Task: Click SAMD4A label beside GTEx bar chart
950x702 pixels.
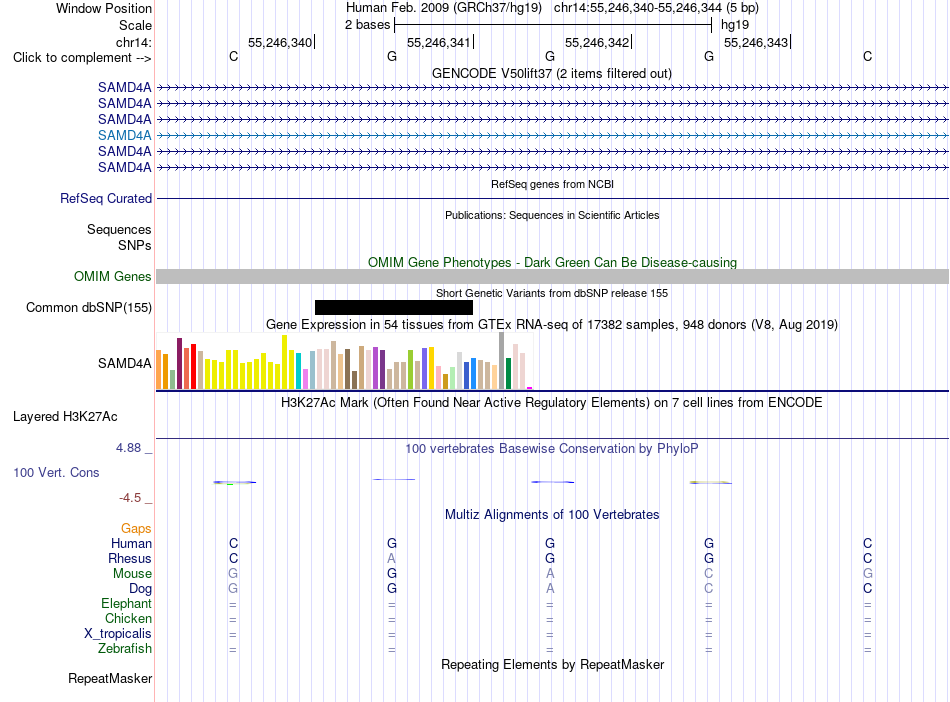Action: (124, 363)
